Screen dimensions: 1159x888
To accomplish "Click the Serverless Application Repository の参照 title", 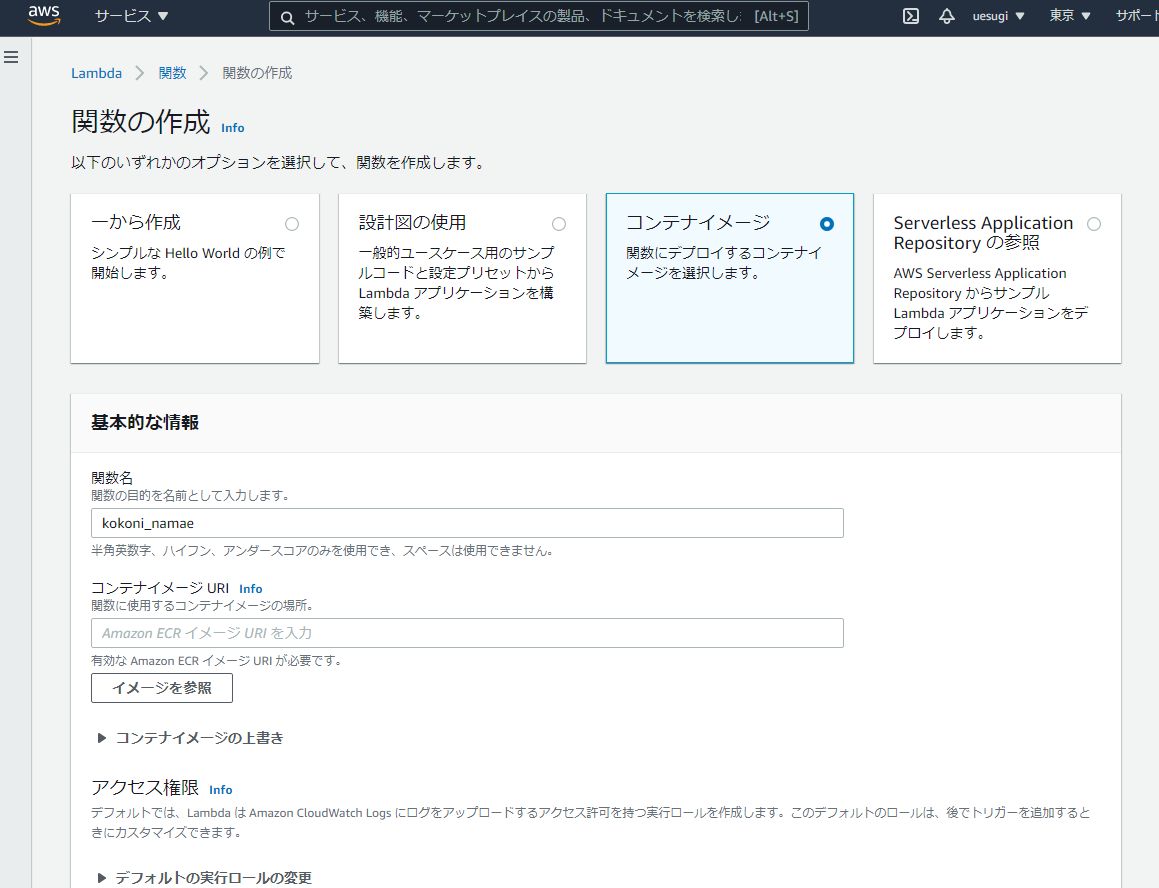I will (983, 233).
